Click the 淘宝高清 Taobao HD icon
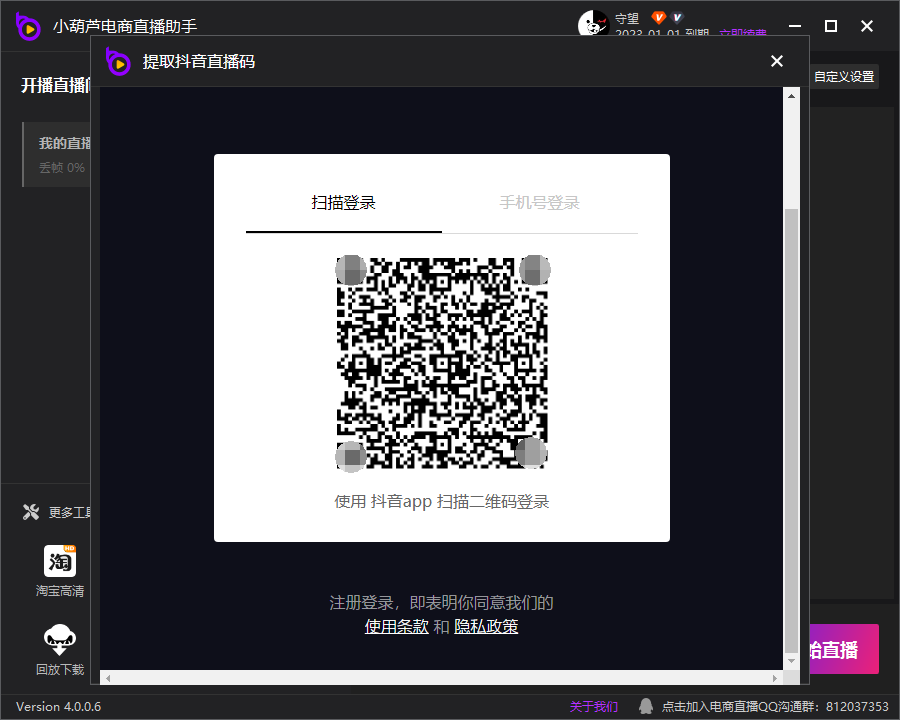The image size is (900, 720). (60, 562)
